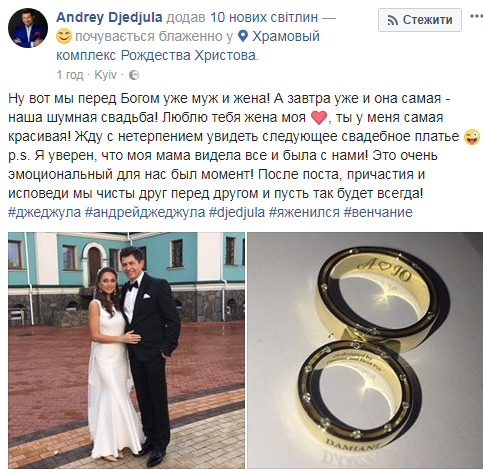
Task: Click the location pin icon
Action: click(244, 36)
